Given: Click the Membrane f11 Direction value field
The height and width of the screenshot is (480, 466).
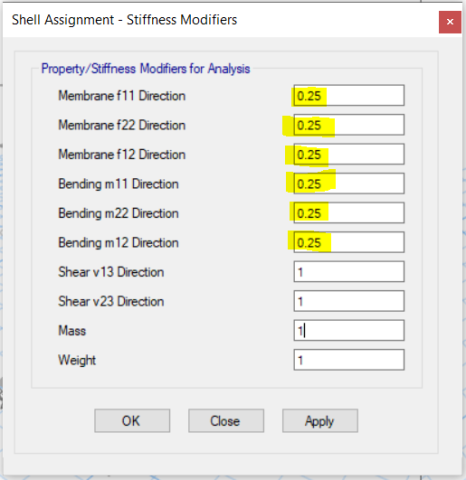Looking at the screenshot, I should tap(349, 95).
